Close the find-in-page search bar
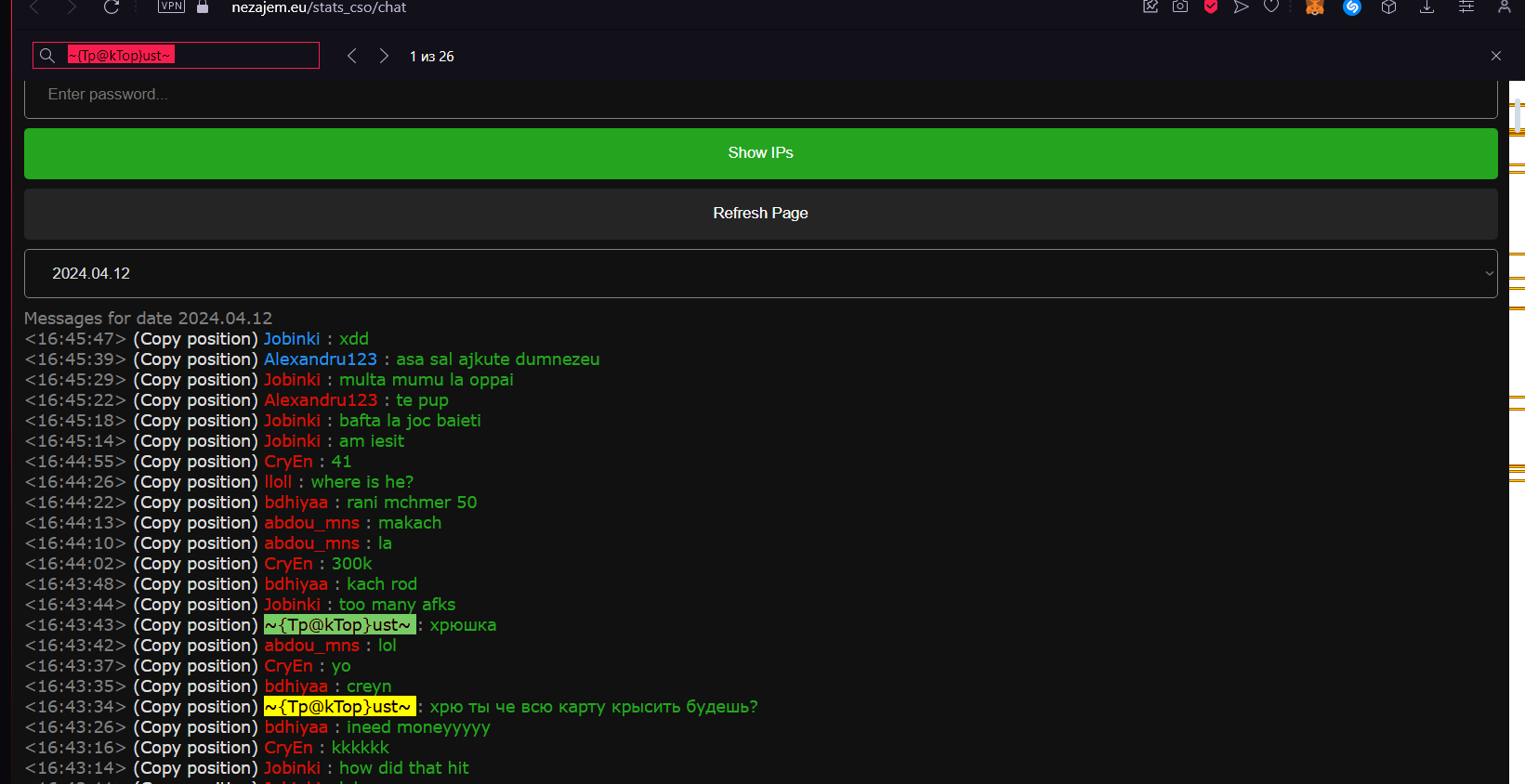Viewport: 1525px width, 784px height. coord(1496,56)
